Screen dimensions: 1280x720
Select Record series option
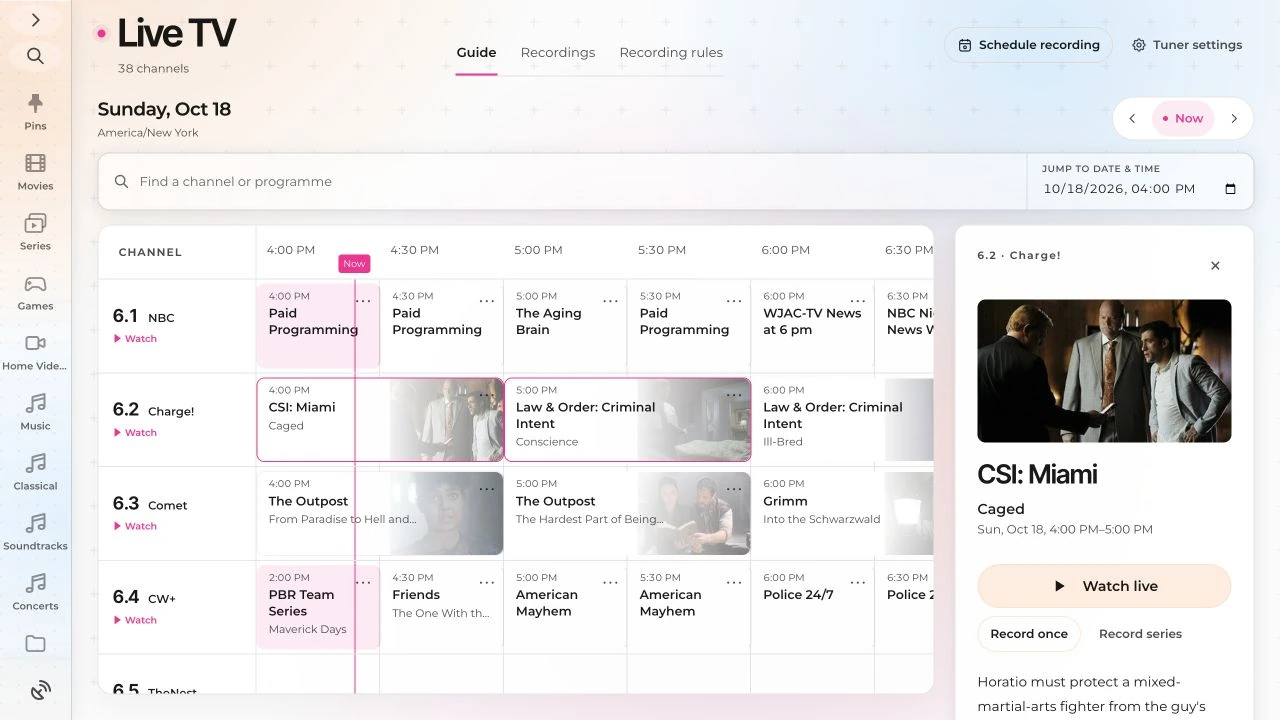(x=1140, y=634)
